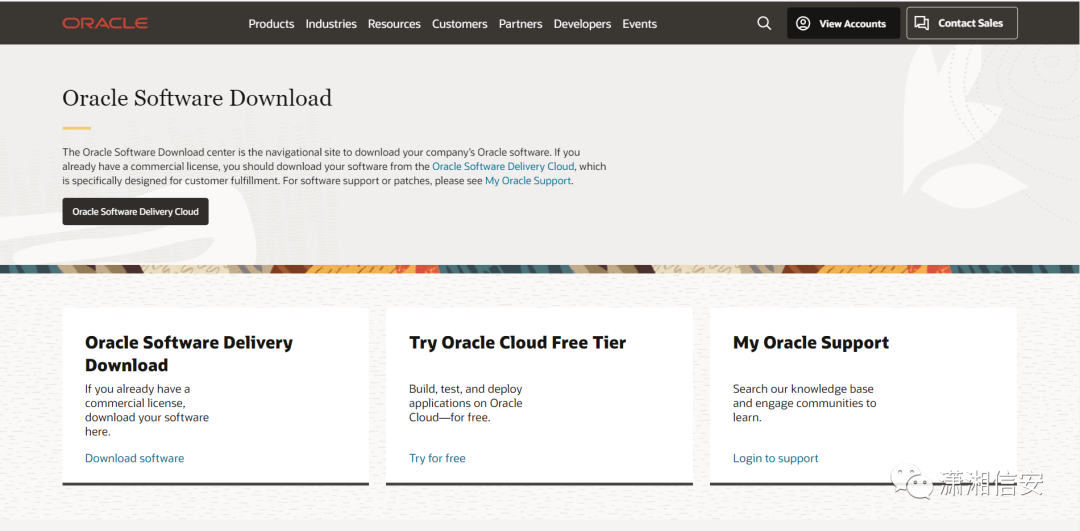Open the Industries menu
This screenshot has width=1080, height=531.
coord(331,23)
